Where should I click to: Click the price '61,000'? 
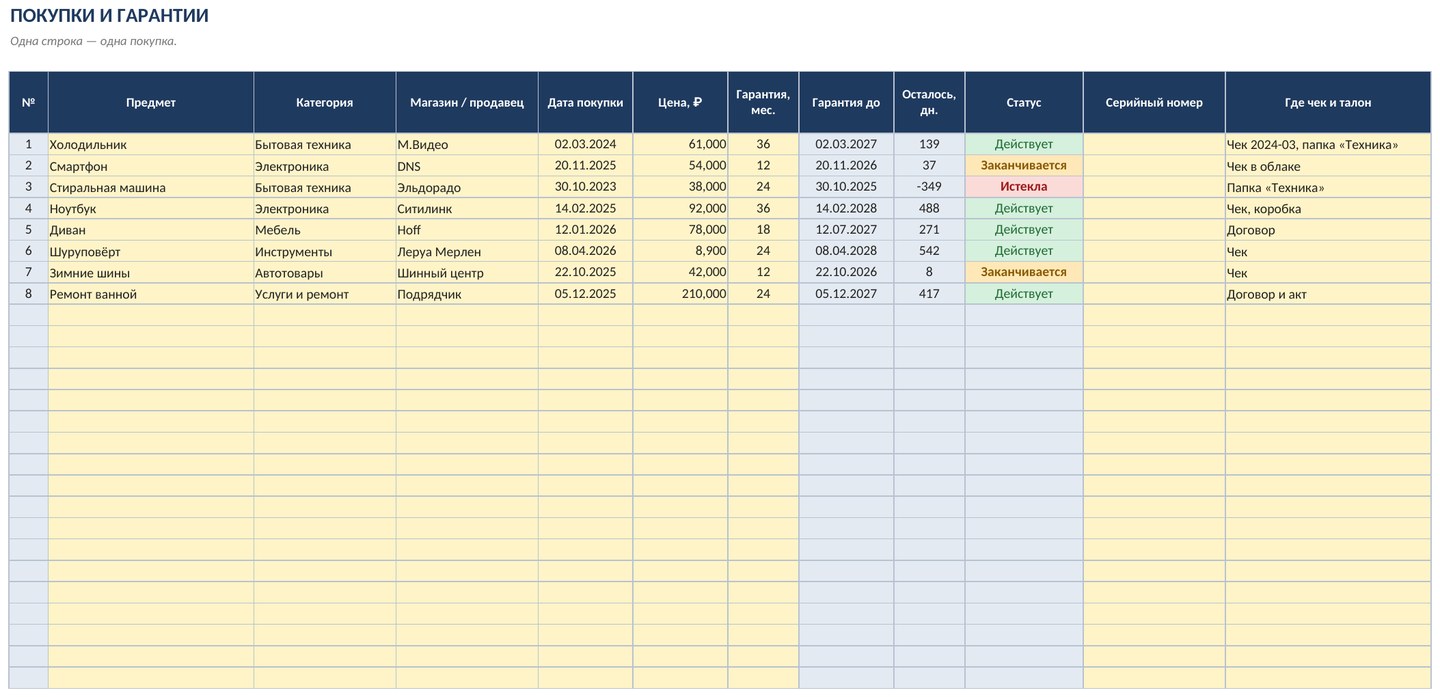pos(680,144)
